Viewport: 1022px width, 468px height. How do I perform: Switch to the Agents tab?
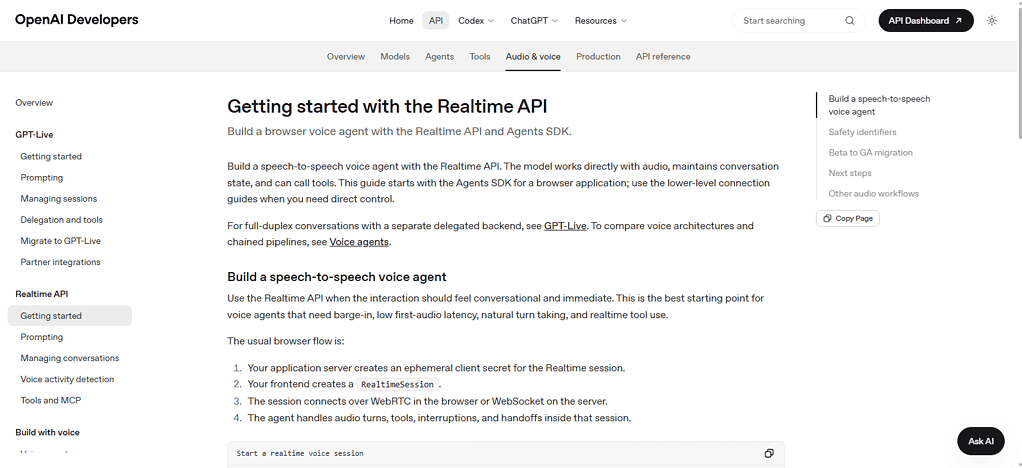click(439, 57)
